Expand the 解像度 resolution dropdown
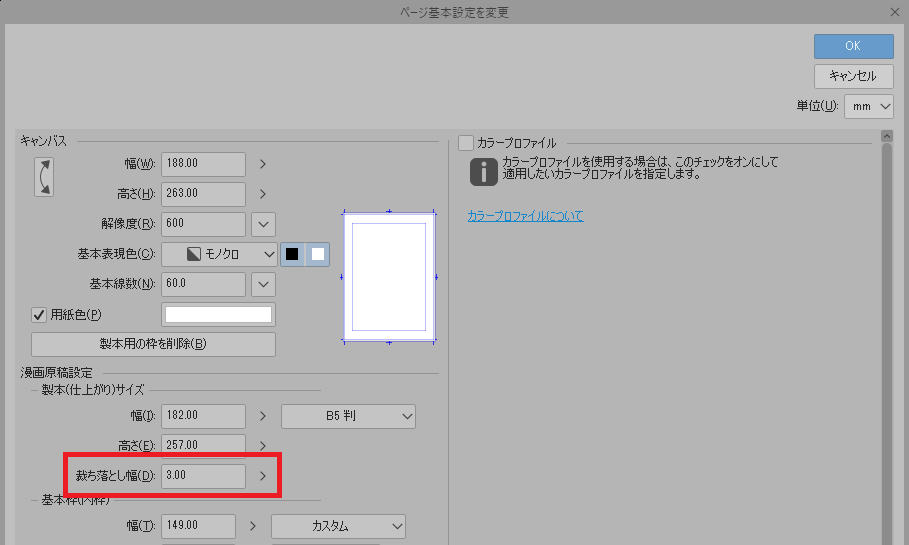This screenshot has height=545, width=909. [x=263, y=224]
